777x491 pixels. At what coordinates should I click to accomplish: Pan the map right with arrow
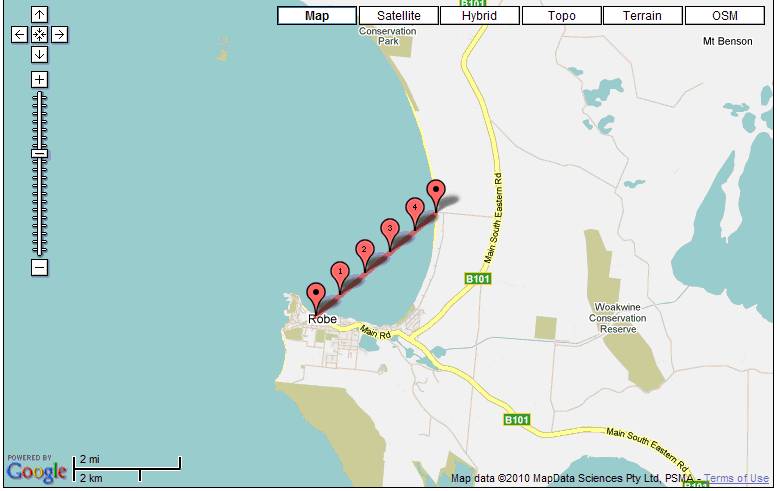[59, 35]
